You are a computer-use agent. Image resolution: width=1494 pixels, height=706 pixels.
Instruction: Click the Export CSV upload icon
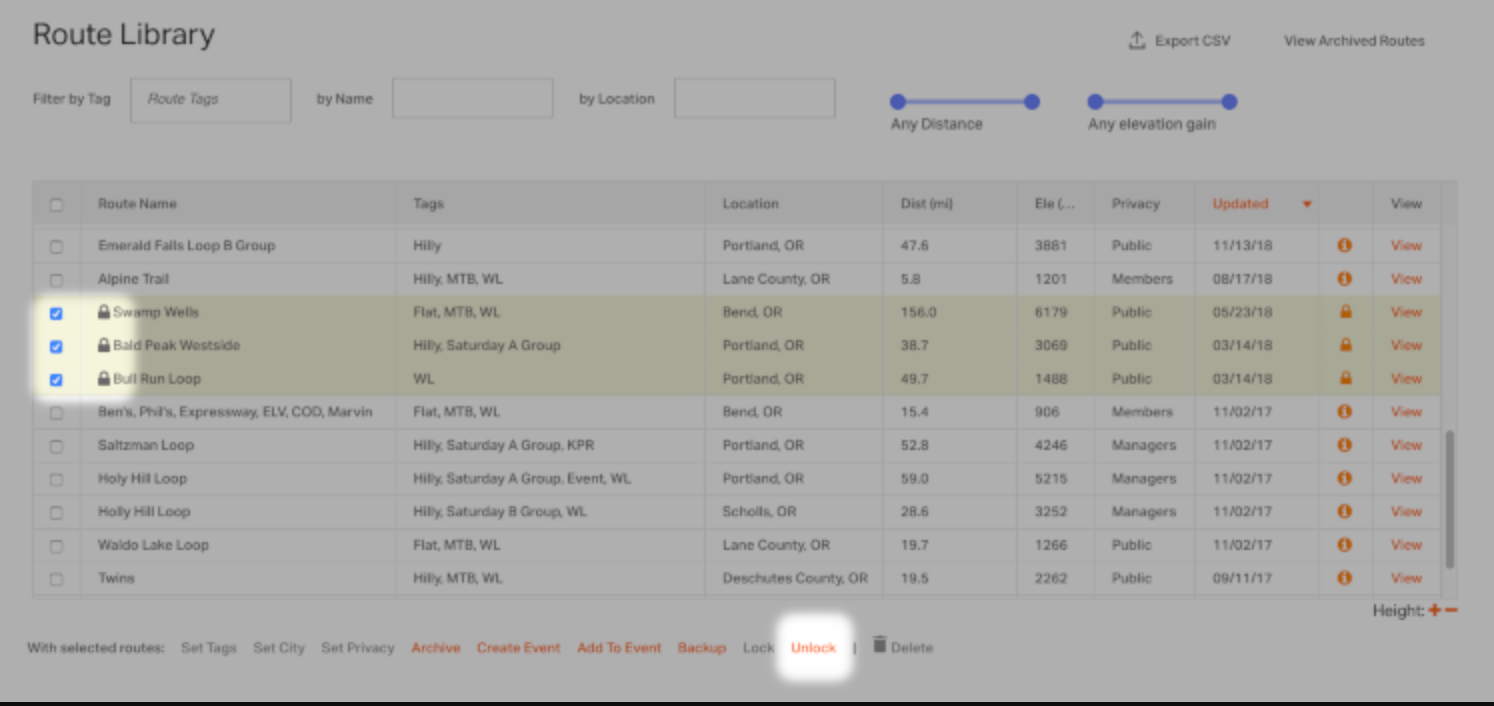point(1136,41)
